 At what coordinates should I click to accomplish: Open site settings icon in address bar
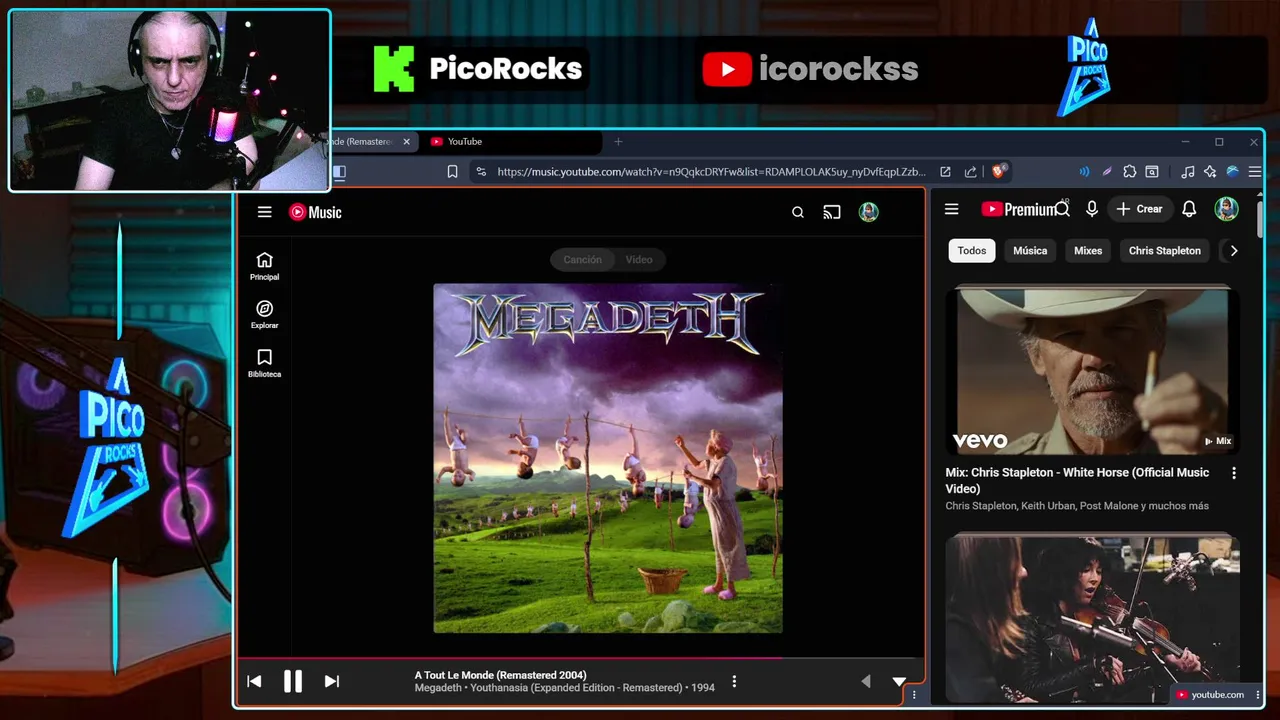[x=481, y=172]
